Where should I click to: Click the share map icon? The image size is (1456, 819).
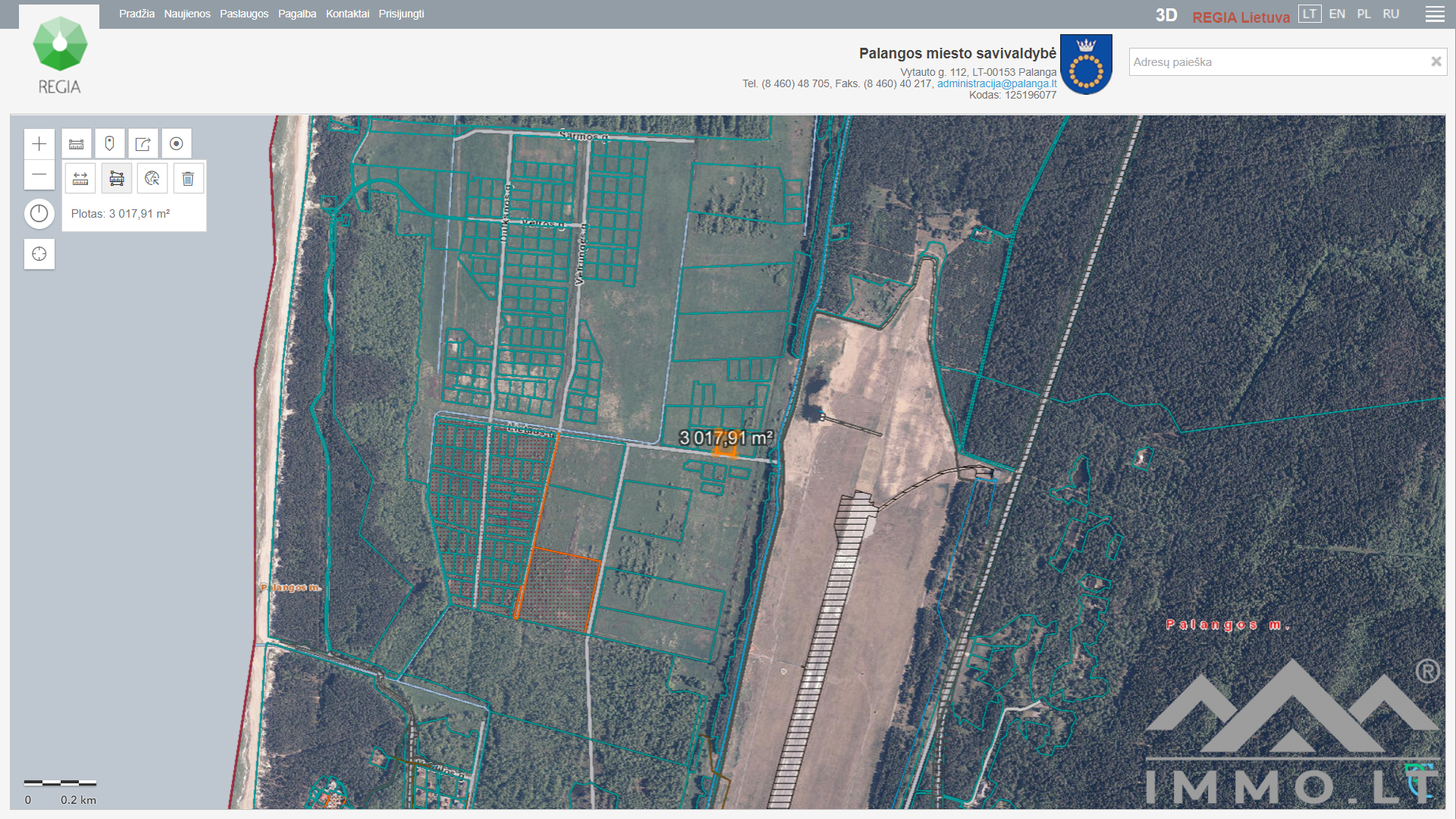(x=143, y=144)
